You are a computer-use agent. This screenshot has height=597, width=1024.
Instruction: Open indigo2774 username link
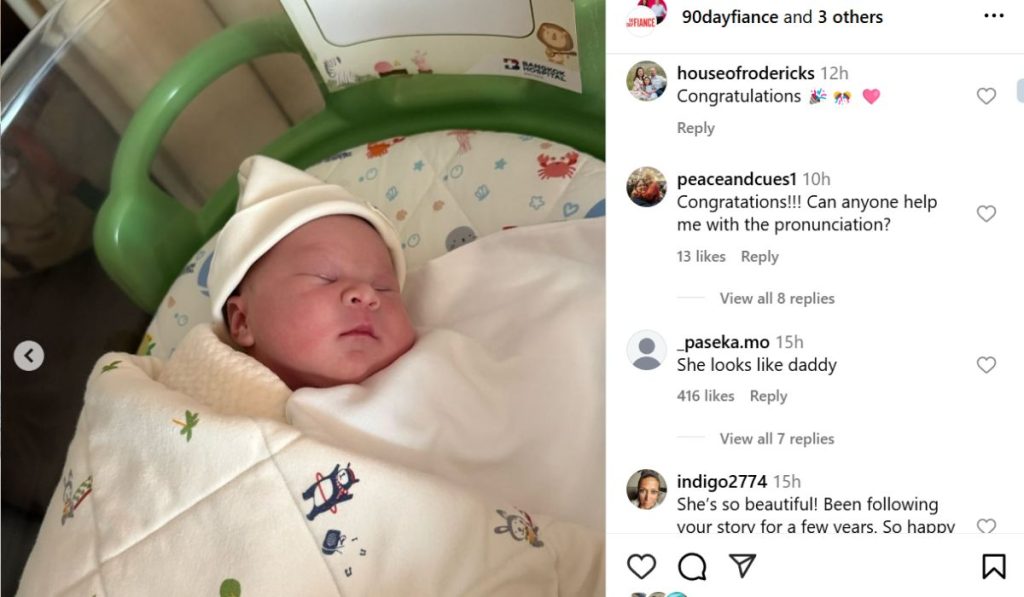click(x=722, y=481)
